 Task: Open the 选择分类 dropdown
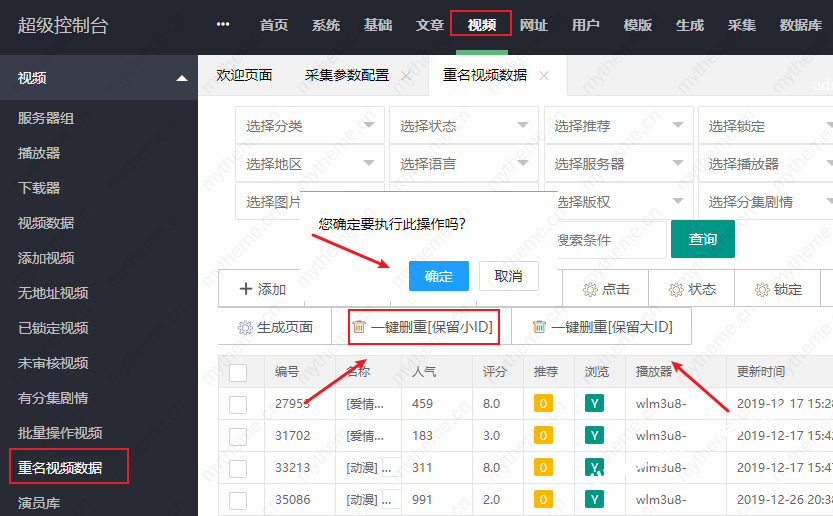[308, 126]
